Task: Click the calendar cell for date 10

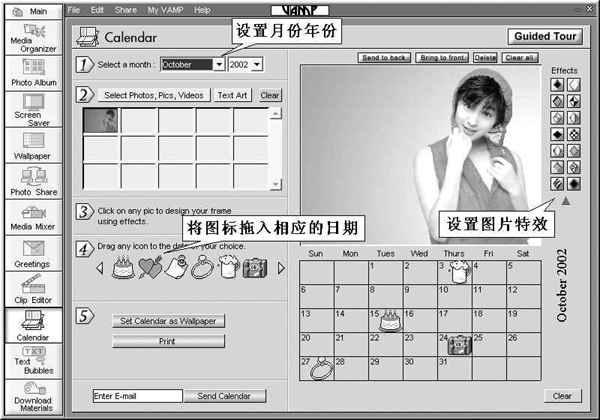Action: tap(455, 297)
